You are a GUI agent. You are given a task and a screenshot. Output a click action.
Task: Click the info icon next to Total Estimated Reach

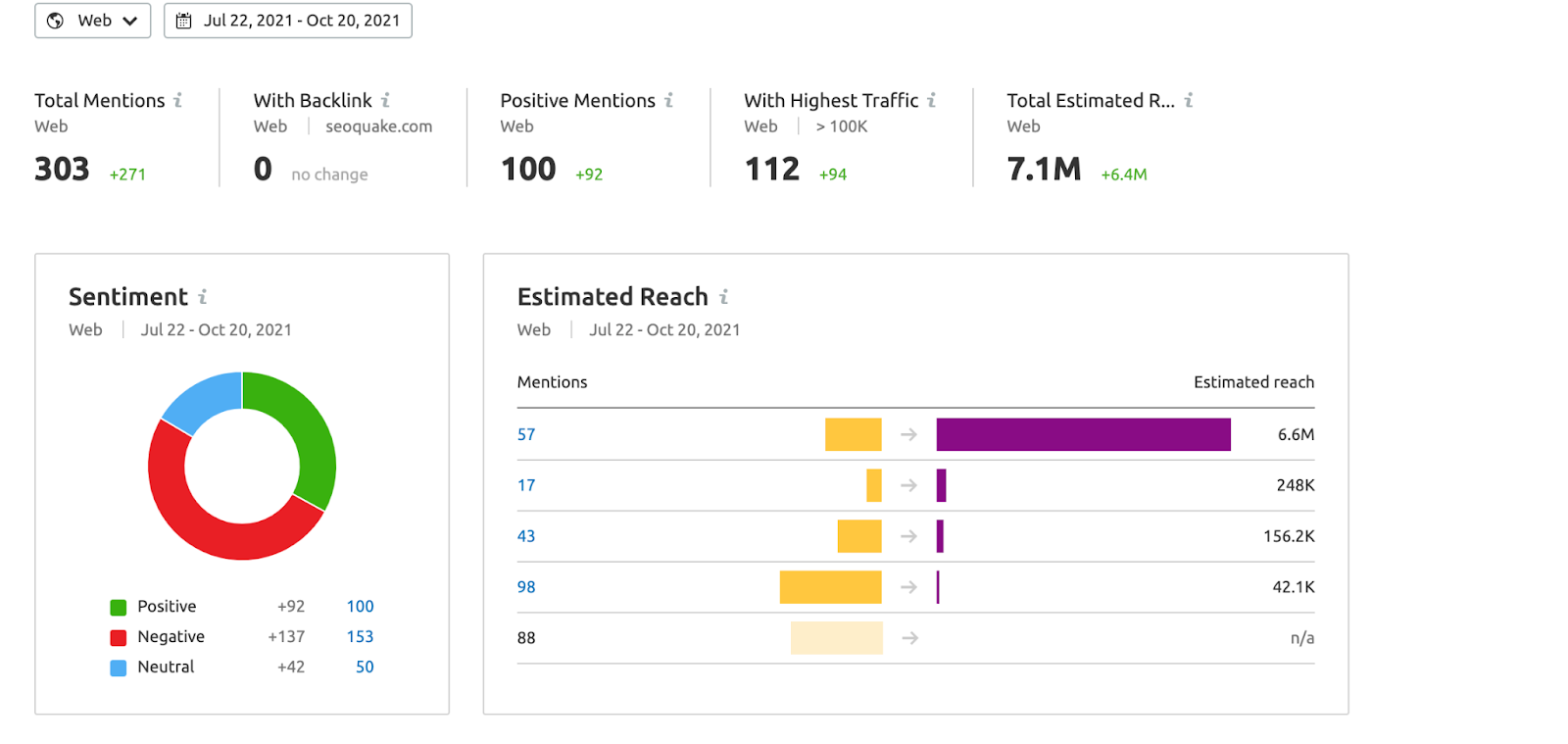[x=1188, y=100]
